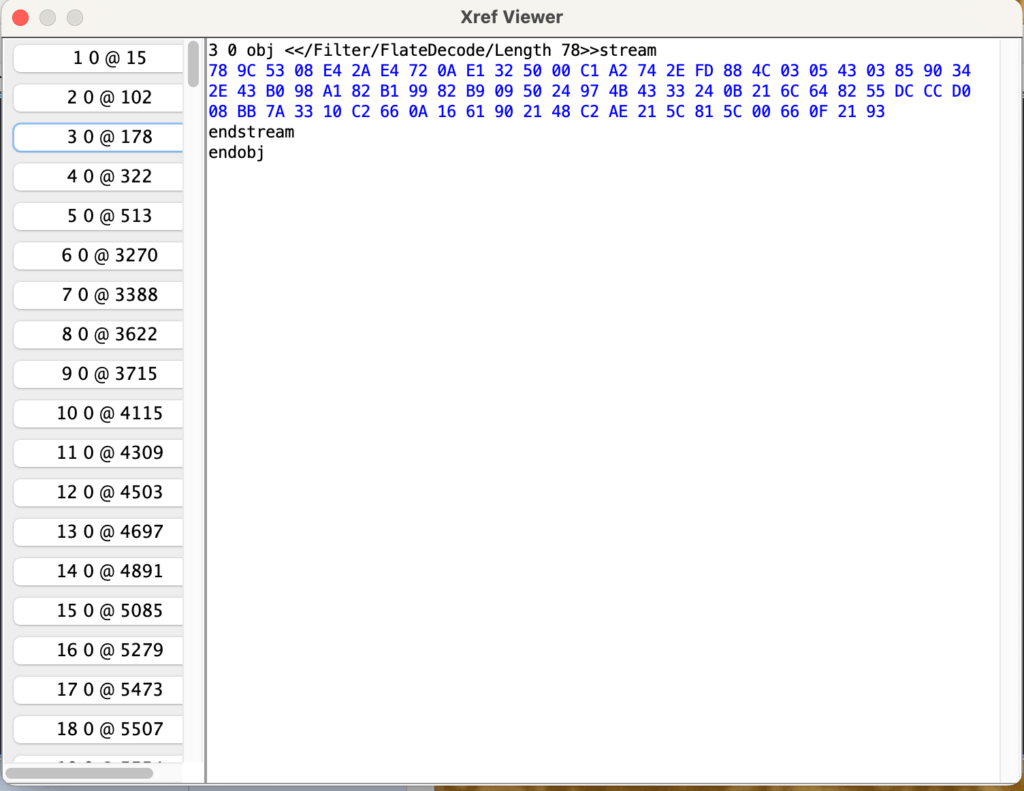The height and width of the screenshot is (791, 1024).
Task: View object 4 0 @ 322
Action: click(x=97, y=176)
